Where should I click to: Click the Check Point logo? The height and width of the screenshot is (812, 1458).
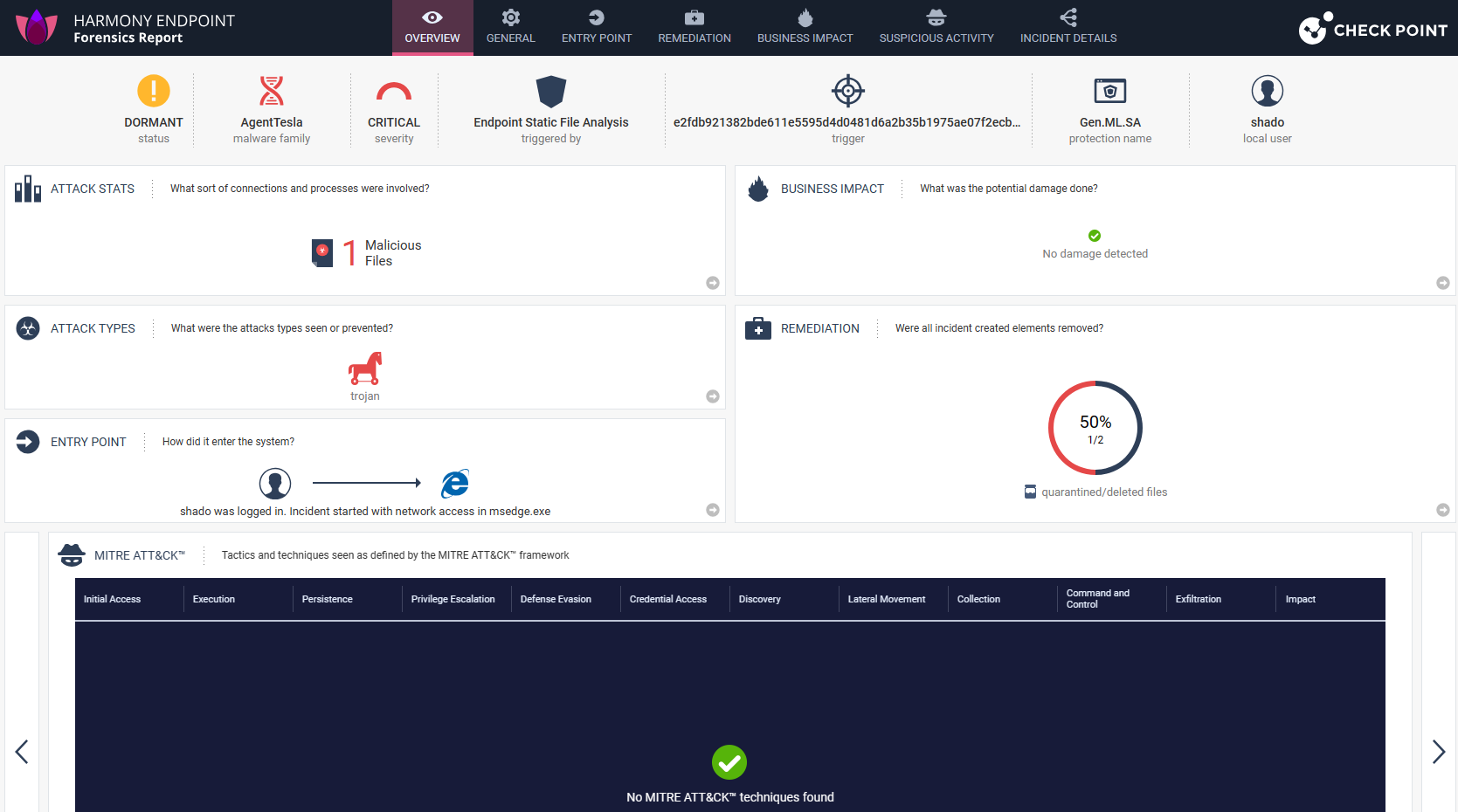[1372, 29]
